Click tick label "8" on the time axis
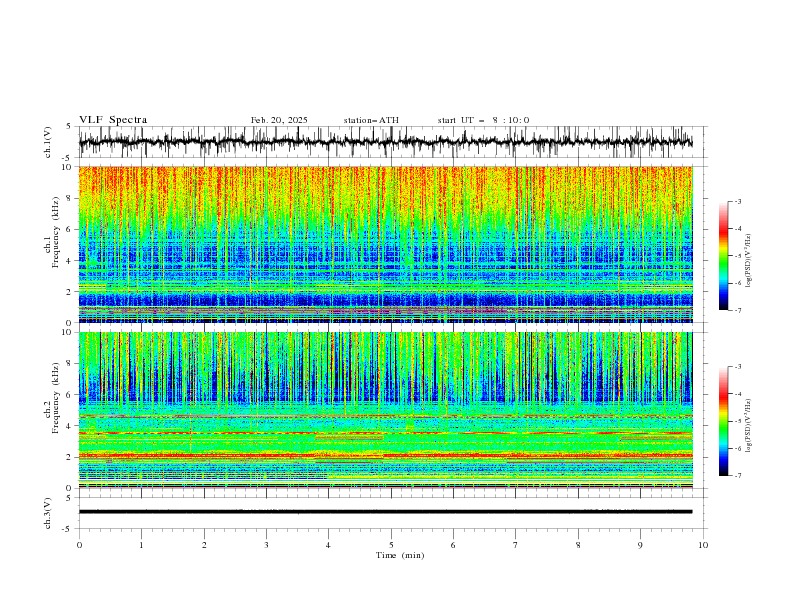Image resolution: width=792 pixels, height=612 pixels. coord(578,545)
